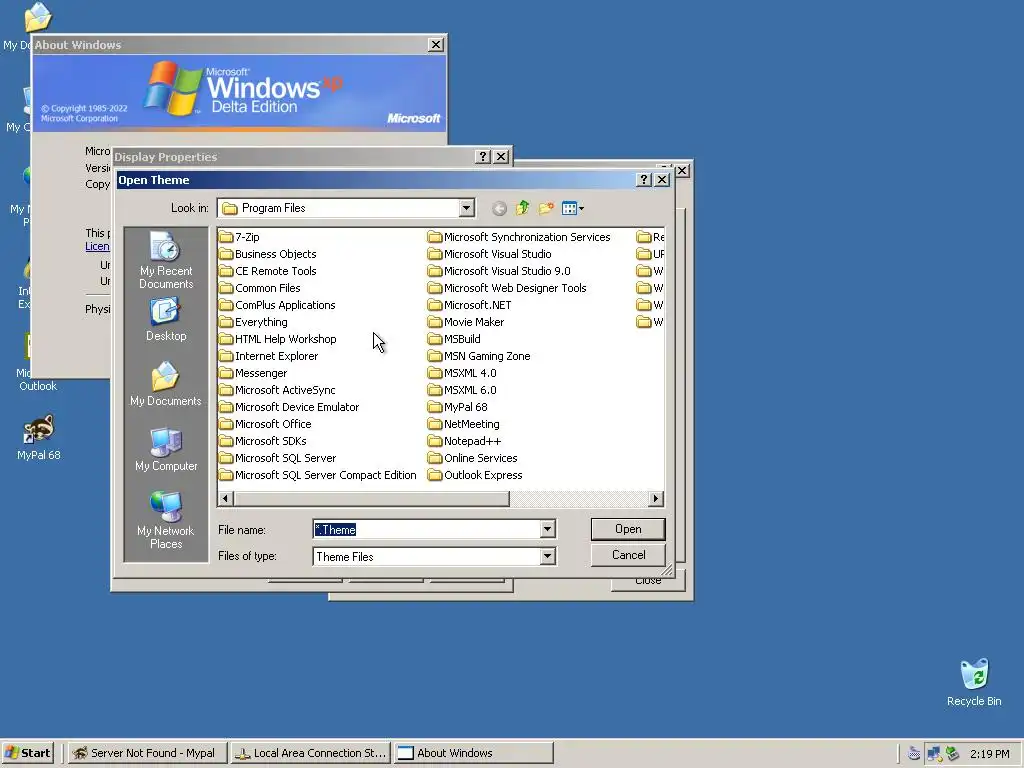
Task: Click Open Theme help question-mark button
Action: [643, 180]
